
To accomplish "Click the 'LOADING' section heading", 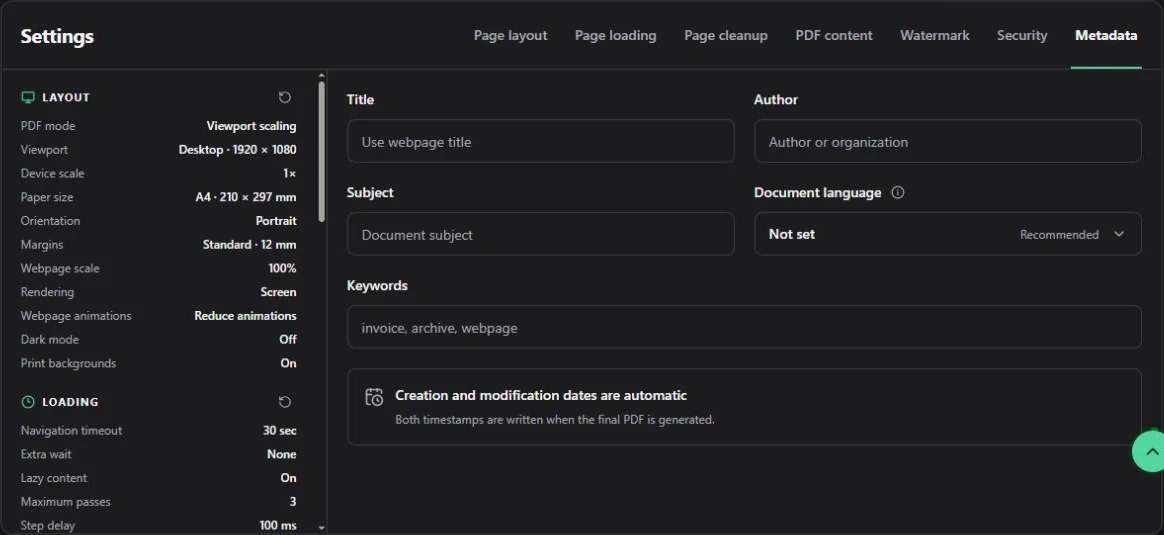I will pos(70,401).
